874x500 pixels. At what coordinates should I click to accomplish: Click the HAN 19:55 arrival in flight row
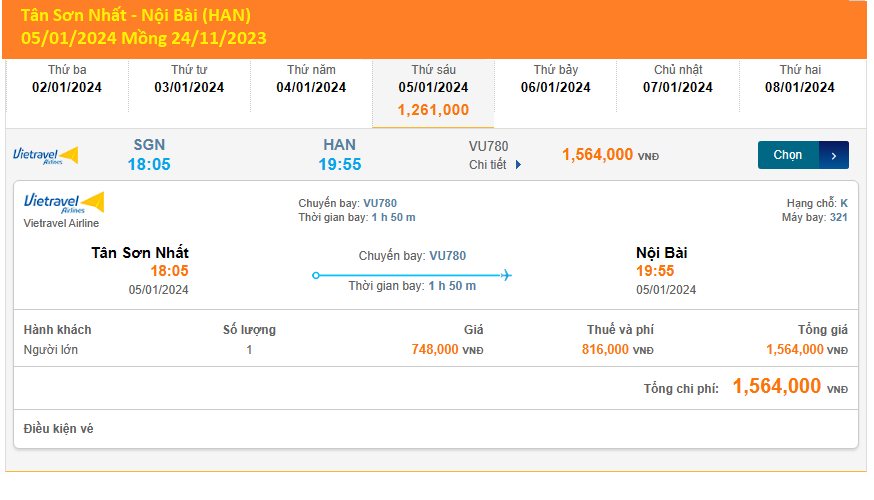pyautogui.click(x=340, y=155)
